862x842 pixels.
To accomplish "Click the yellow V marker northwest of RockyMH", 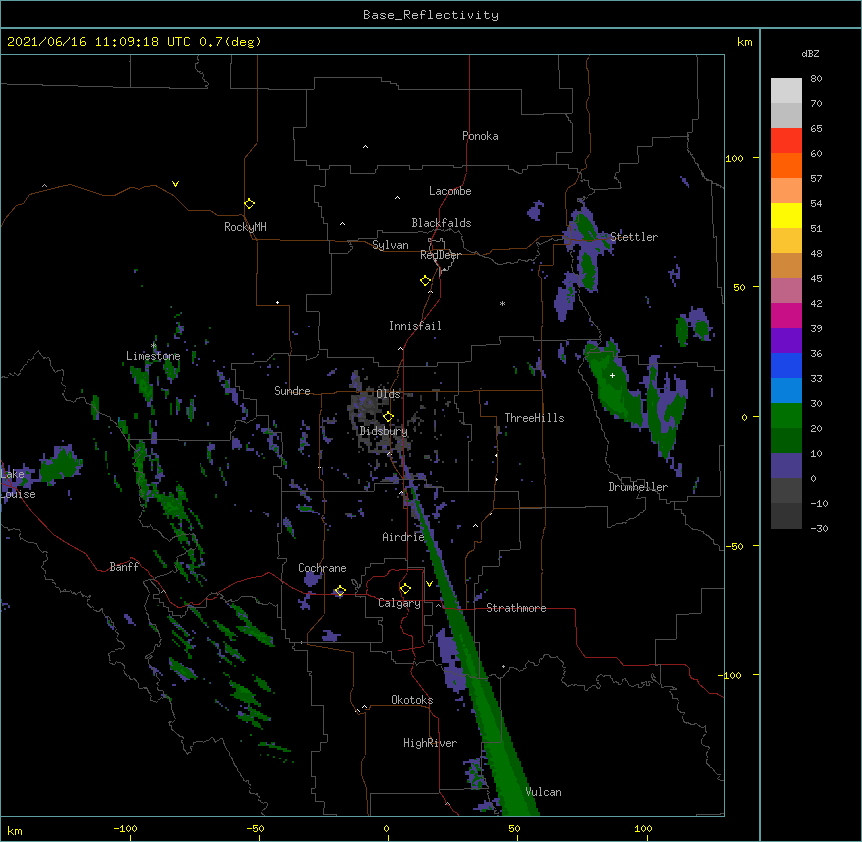I will 175,184.
